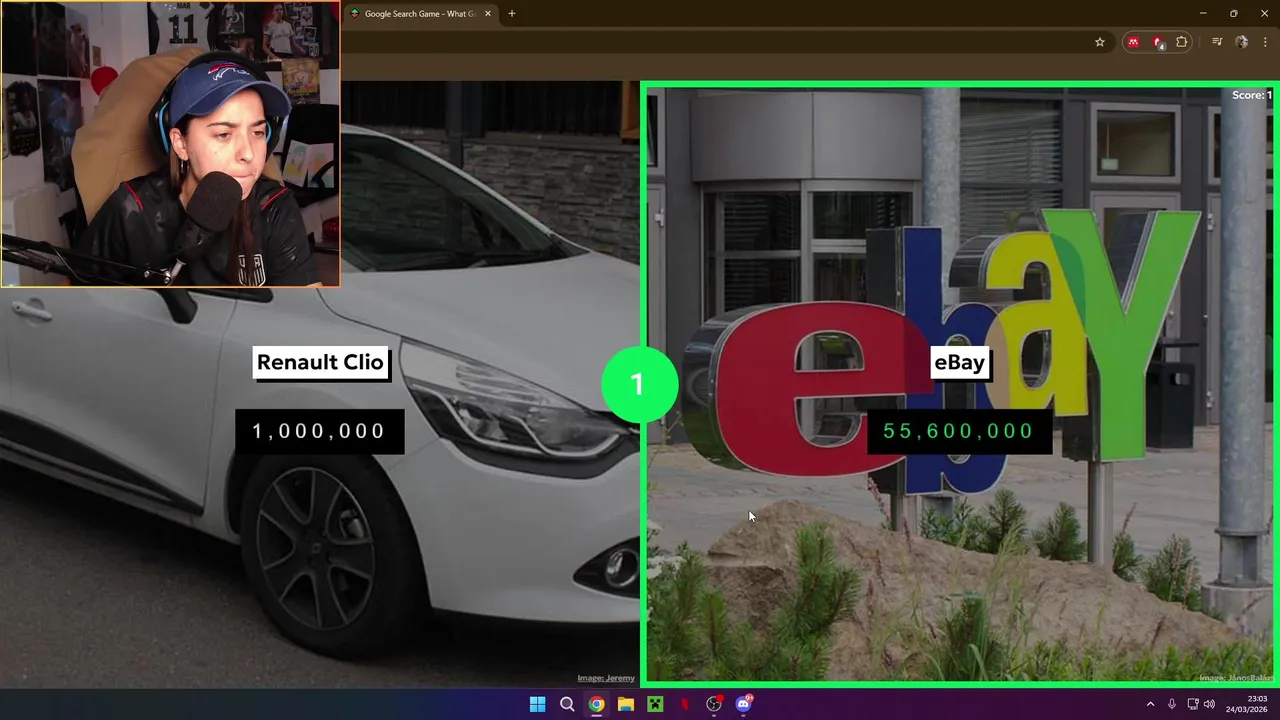Click the microphone tray icon
This screenshot has height=720, width=1280.
tap(1172, 704)
